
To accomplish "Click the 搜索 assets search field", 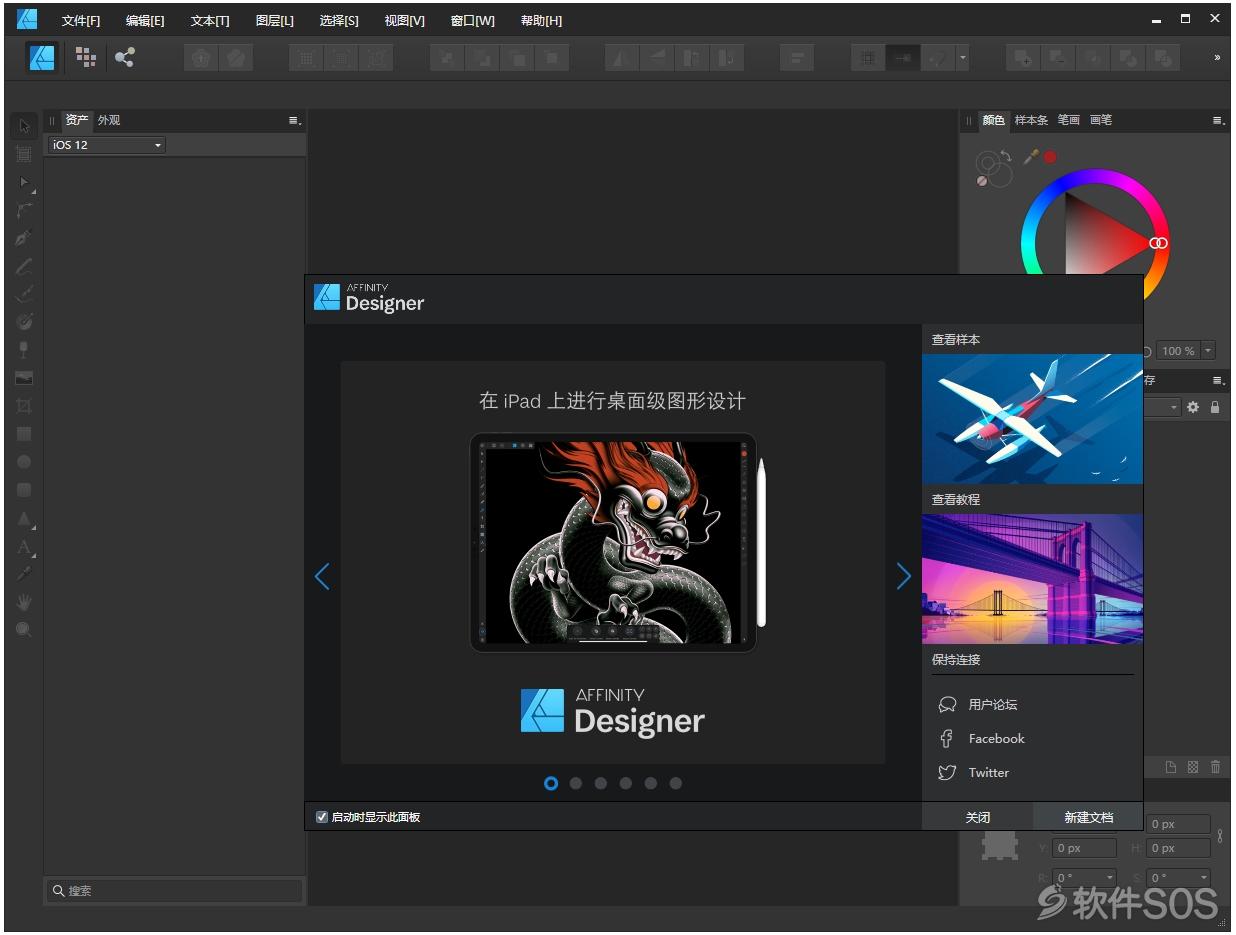I will click(175, 890).
